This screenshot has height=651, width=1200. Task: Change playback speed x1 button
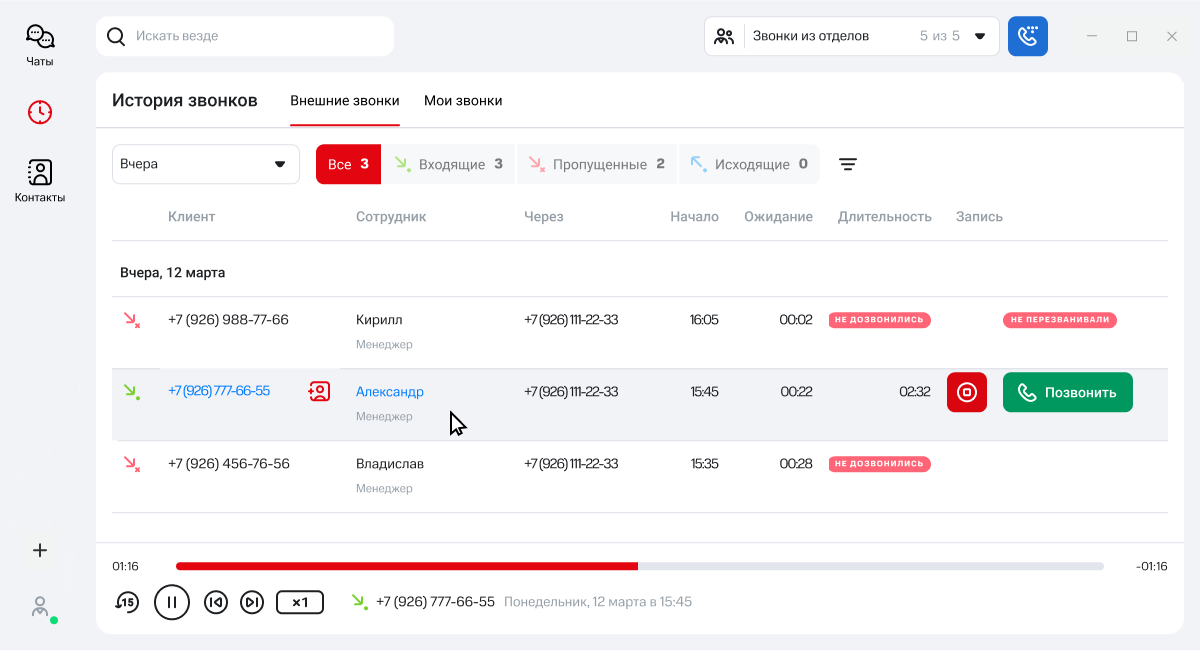click(x=299, y=602)
